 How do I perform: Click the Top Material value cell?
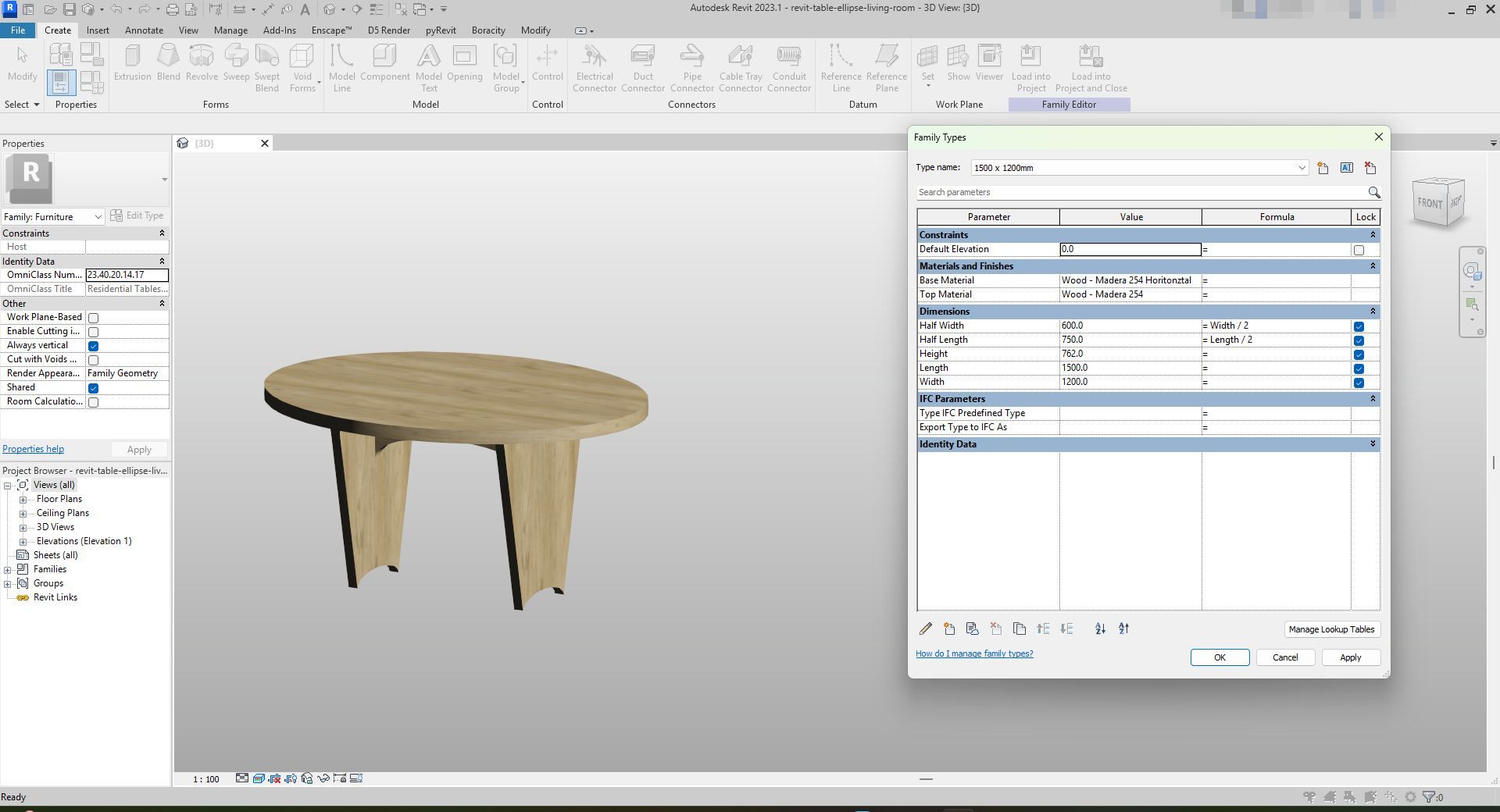pyautogui.click(x=1130, y=294)
